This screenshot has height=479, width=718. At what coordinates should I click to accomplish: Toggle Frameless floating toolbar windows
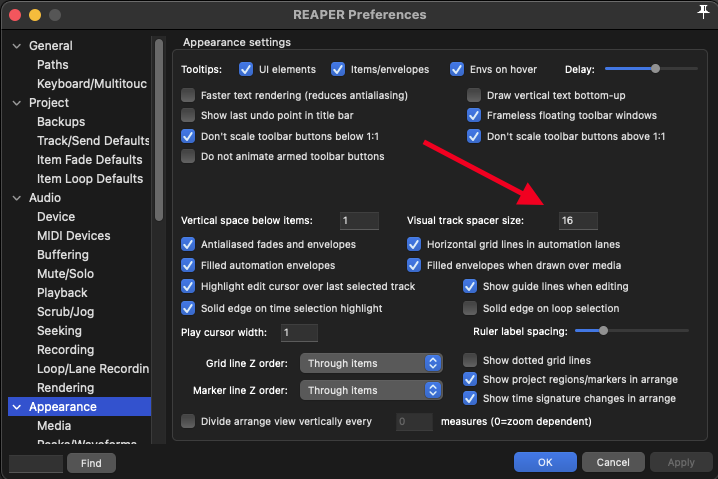(x=474, y=115)
